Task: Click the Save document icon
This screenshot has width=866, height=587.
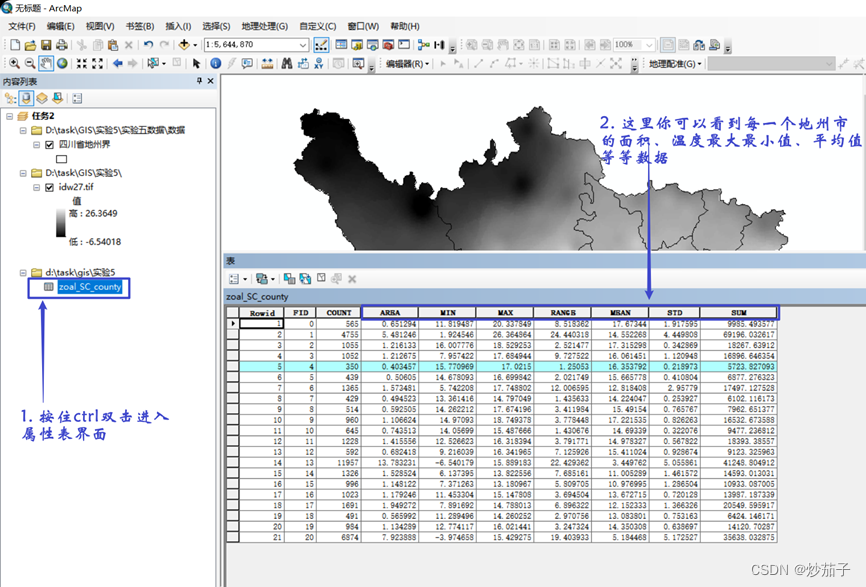Action: pyautogui.click(x=46, y=45)
